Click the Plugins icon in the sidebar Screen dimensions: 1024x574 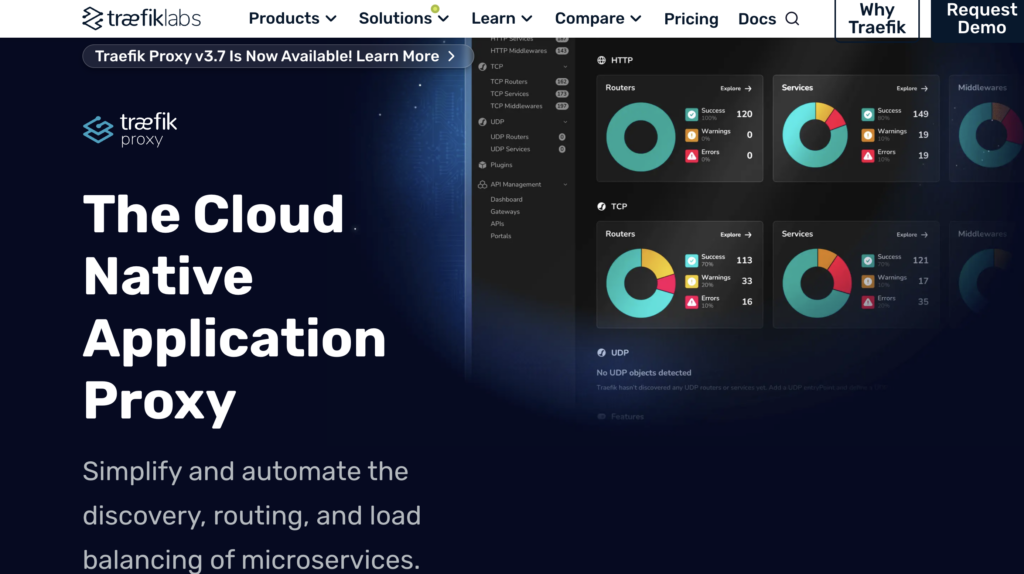click(482, 165)
